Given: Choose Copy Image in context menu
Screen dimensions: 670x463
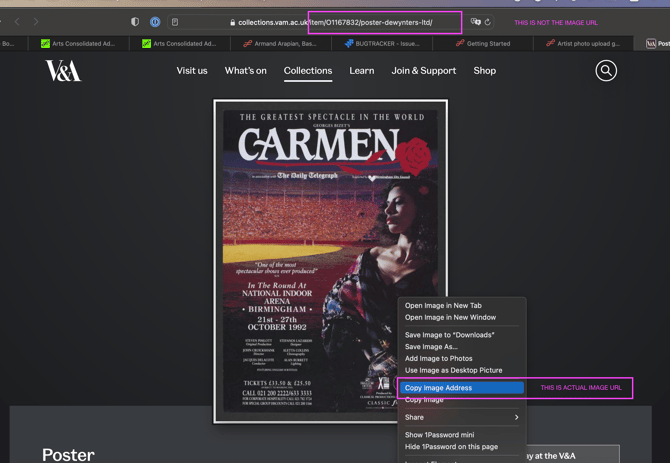Looking at the screenshot, I should pos(461,400).
